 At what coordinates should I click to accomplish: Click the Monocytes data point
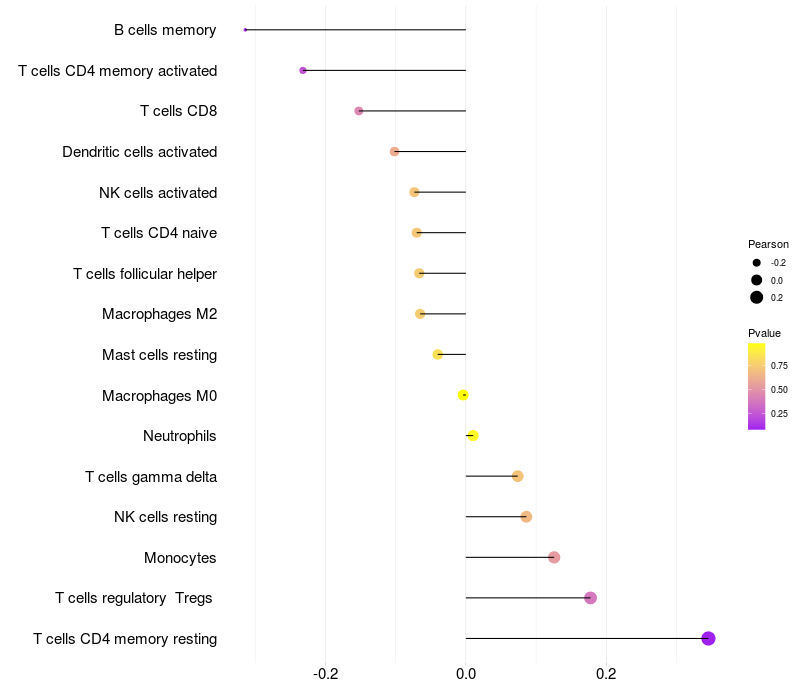(554, 557)
